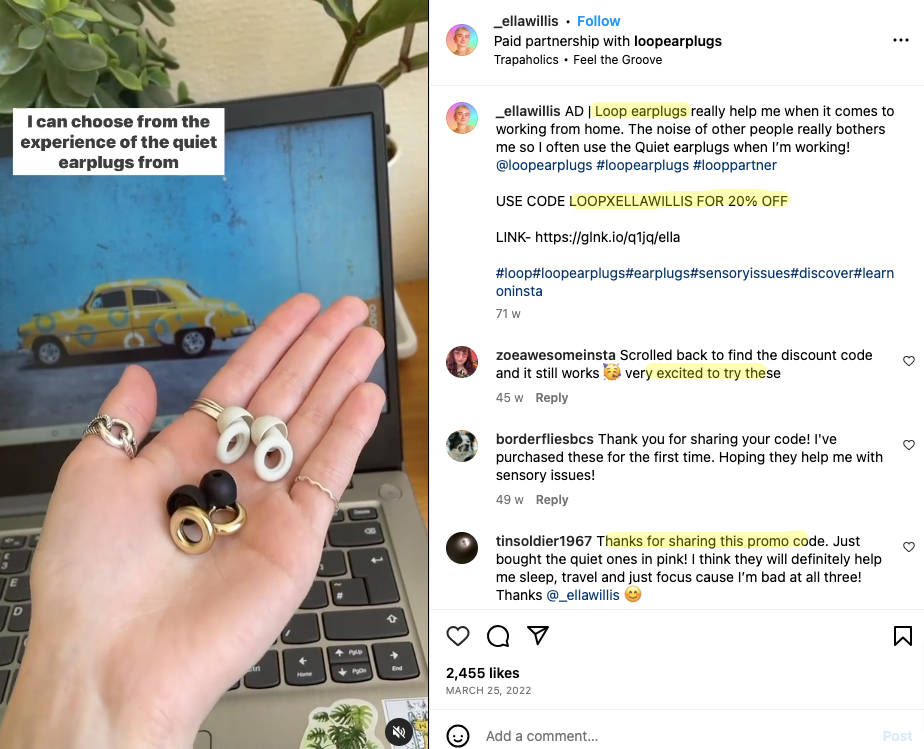Open comments via the speech bubble icon

(x=498, y=636)
